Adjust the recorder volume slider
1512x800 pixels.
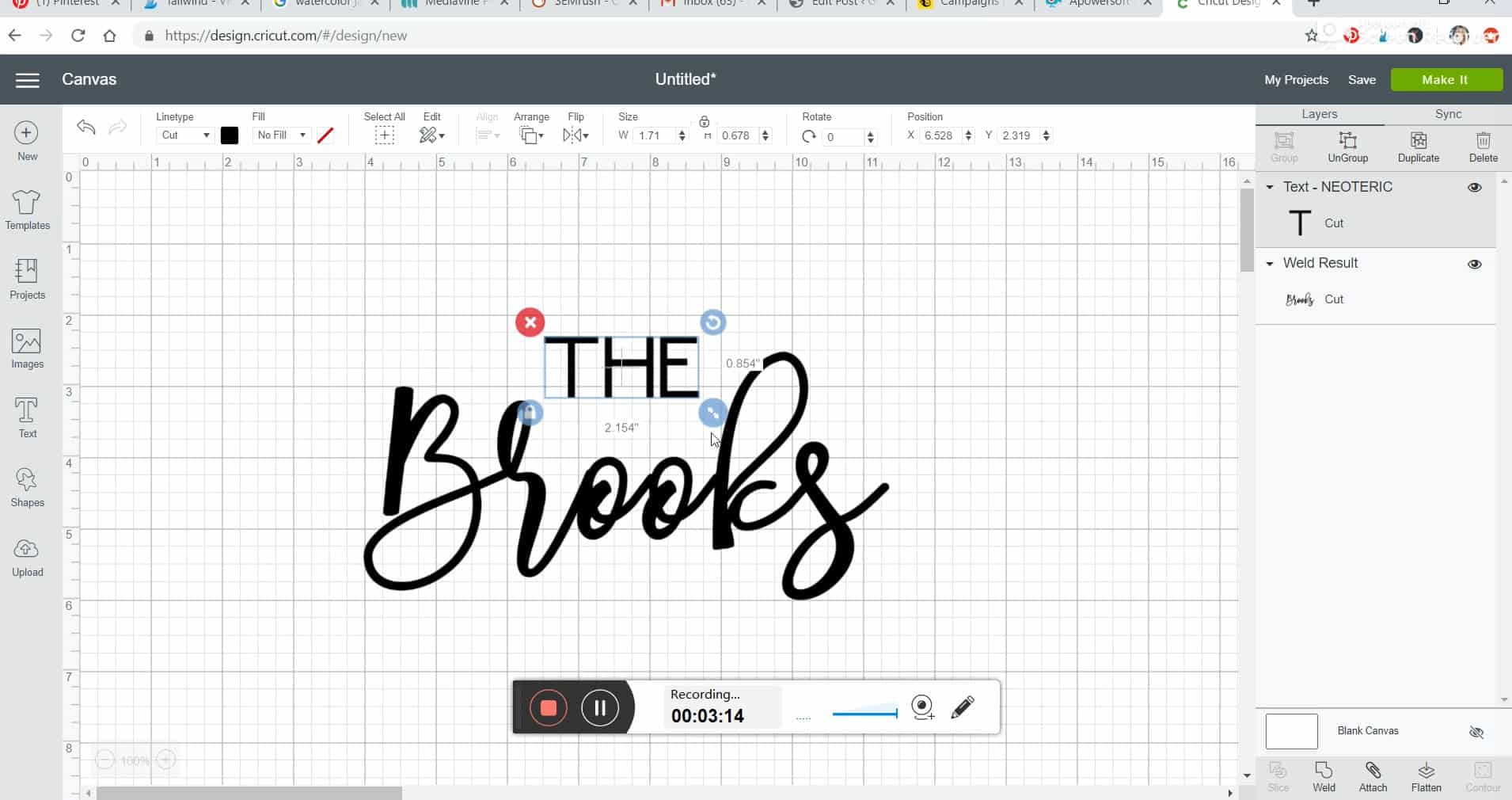[x=864, y=714]
